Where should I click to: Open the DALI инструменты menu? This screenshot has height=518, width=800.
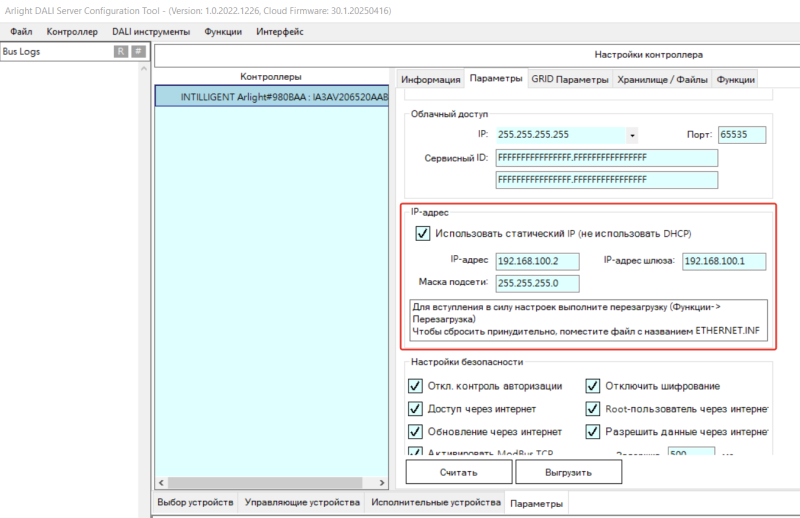(x=151, y=32)
